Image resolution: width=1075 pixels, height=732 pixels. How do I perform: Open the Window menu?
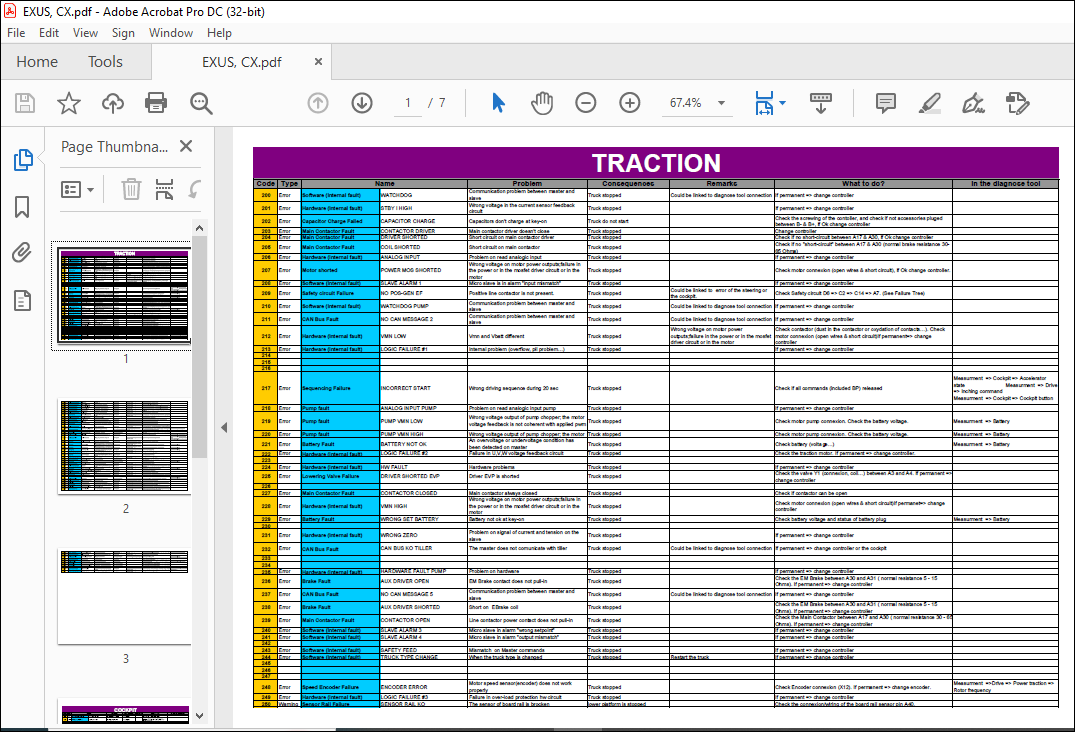(171, 33)
